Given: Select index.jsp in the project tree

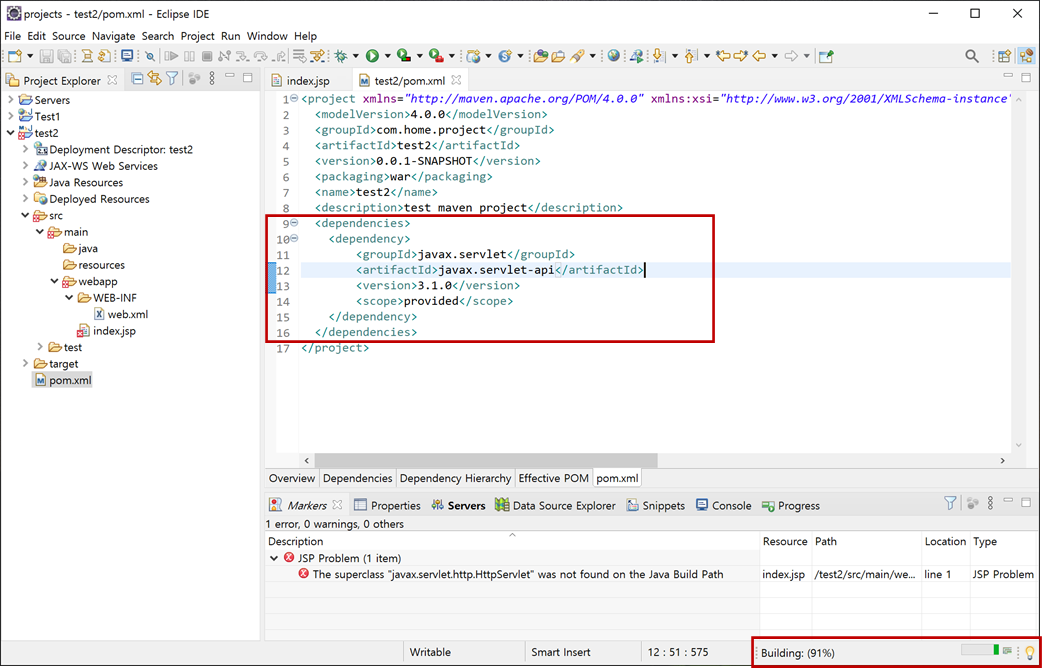Looking at the screenshot, I should point(107,330).
